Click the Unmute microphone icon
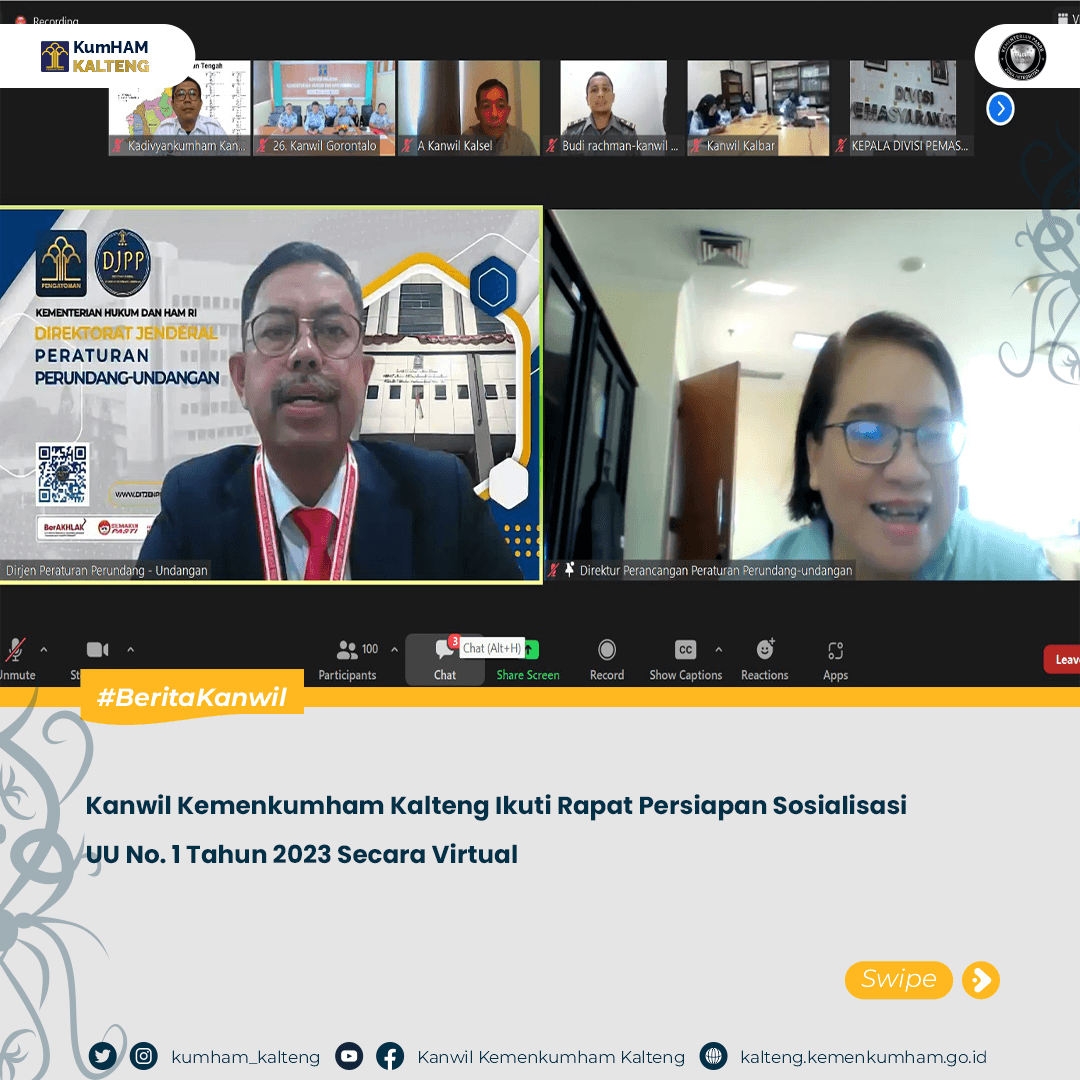Viewport: 1080px width, 1080px height. 15,651
